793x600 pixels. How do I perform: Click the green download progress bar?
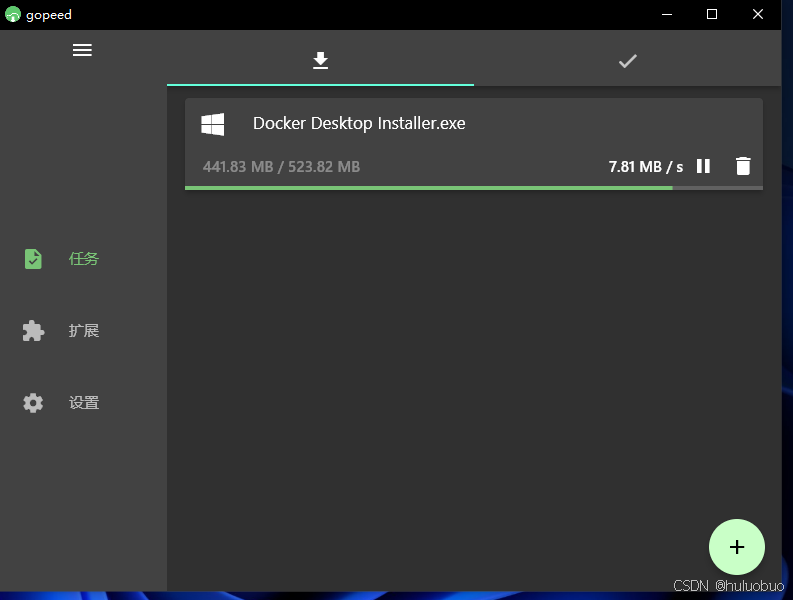click(474, 188)
